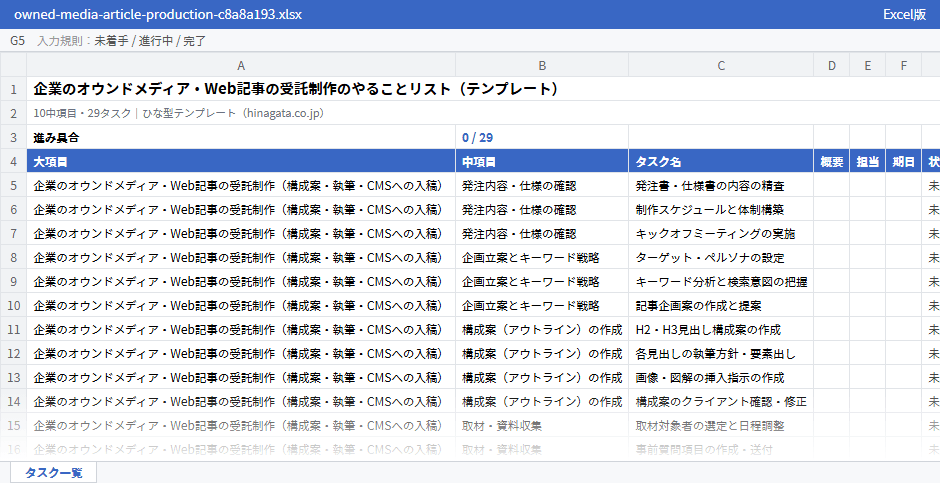Click the 大項目 header cell

241,161
